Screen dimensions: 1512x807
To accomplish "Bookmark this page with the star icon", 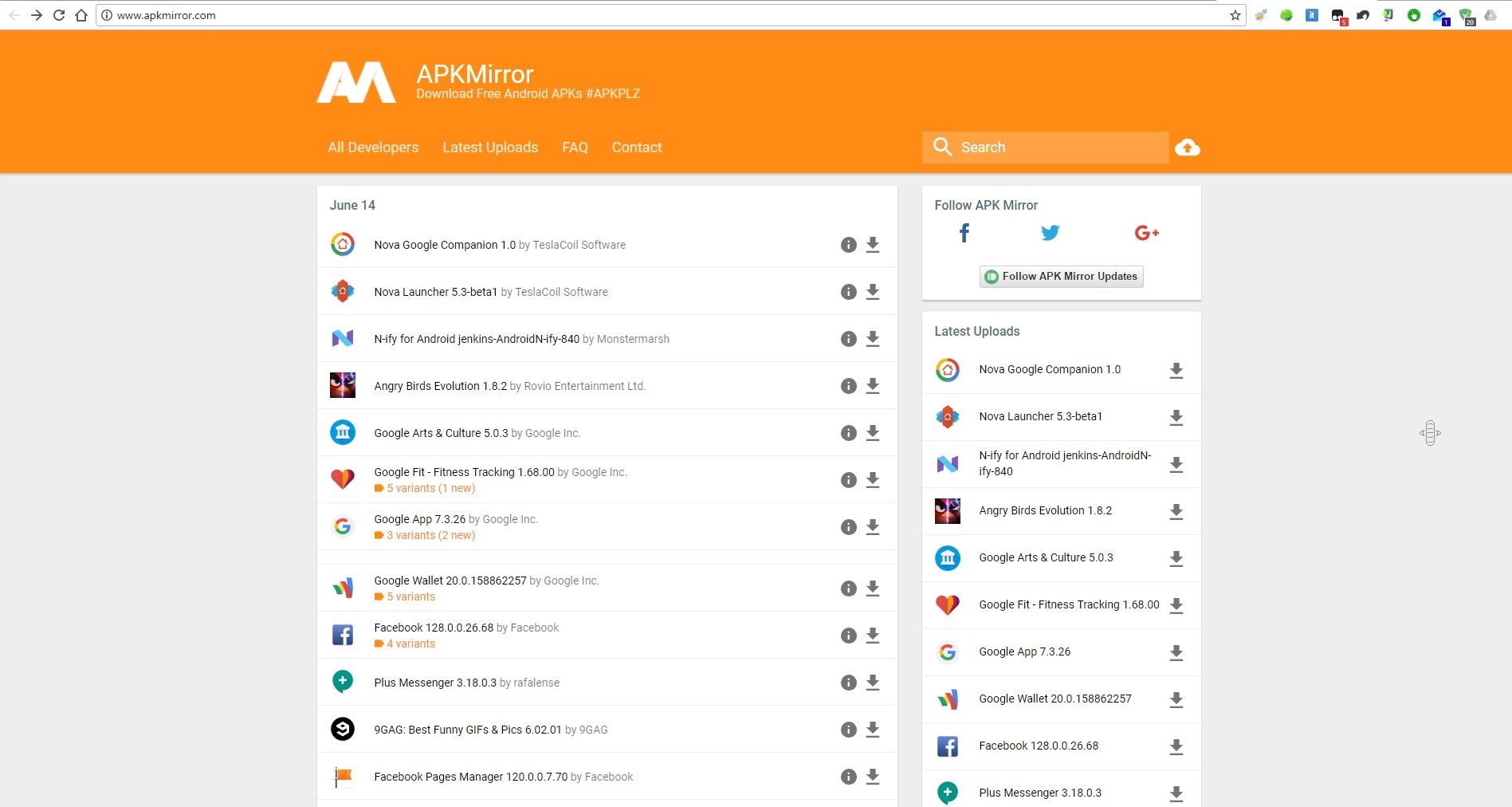I will click(x=1235, y=15).
